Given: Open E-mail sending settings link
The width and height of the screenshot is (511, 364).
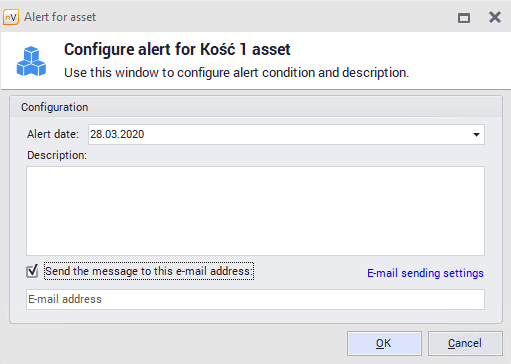Looking at the screenshot, I should (x=425, y=273).
